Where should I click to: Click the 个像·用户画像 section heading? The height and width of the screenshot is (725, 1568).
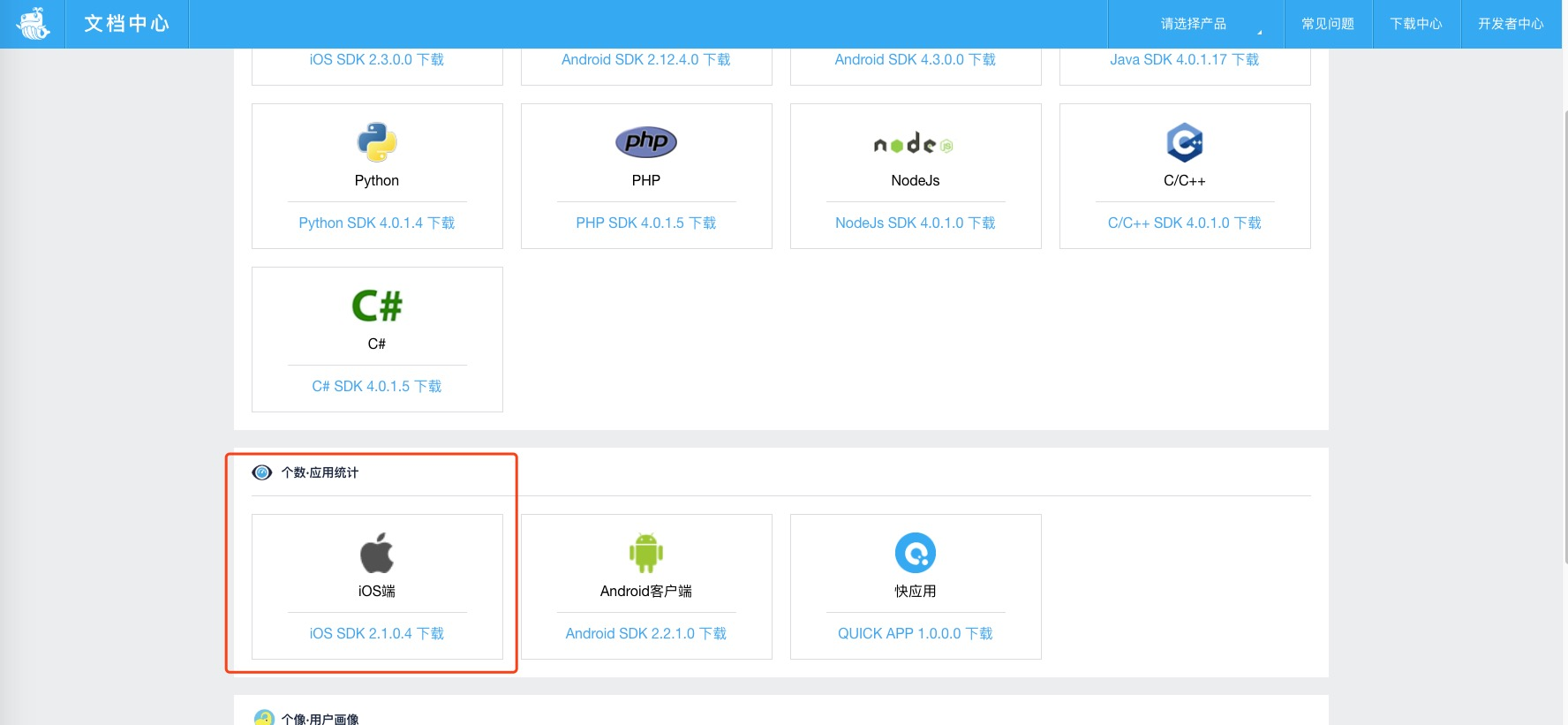pos(320,719)
